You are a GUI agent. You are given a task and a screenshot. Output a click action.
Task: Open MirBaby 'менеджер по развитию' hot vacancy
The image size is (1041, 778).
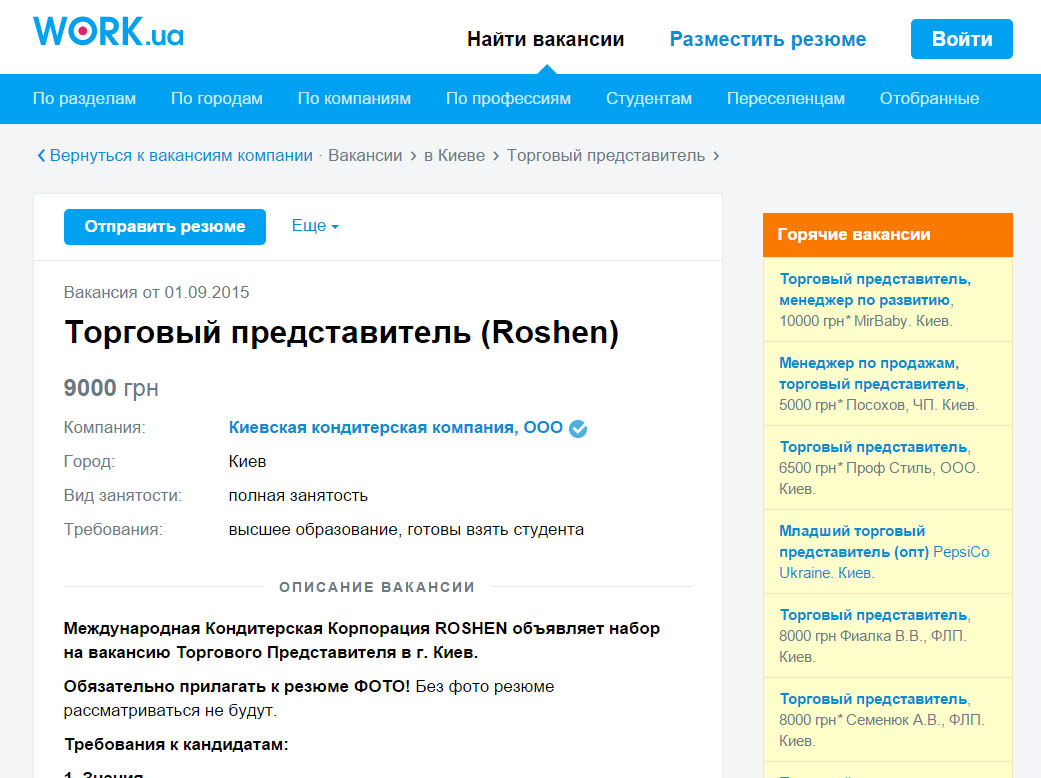tap(874, 289)
